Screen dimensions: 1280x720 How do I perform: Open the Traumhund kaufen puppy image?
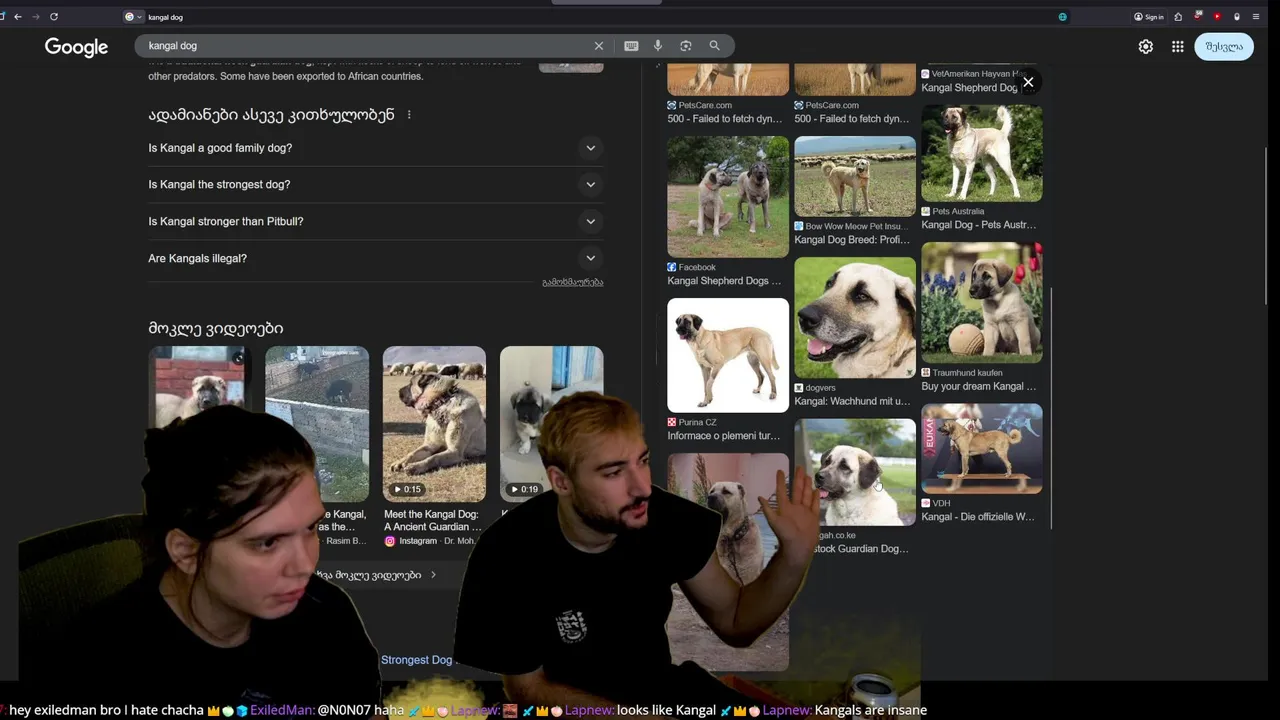click(x=982, y=303)
